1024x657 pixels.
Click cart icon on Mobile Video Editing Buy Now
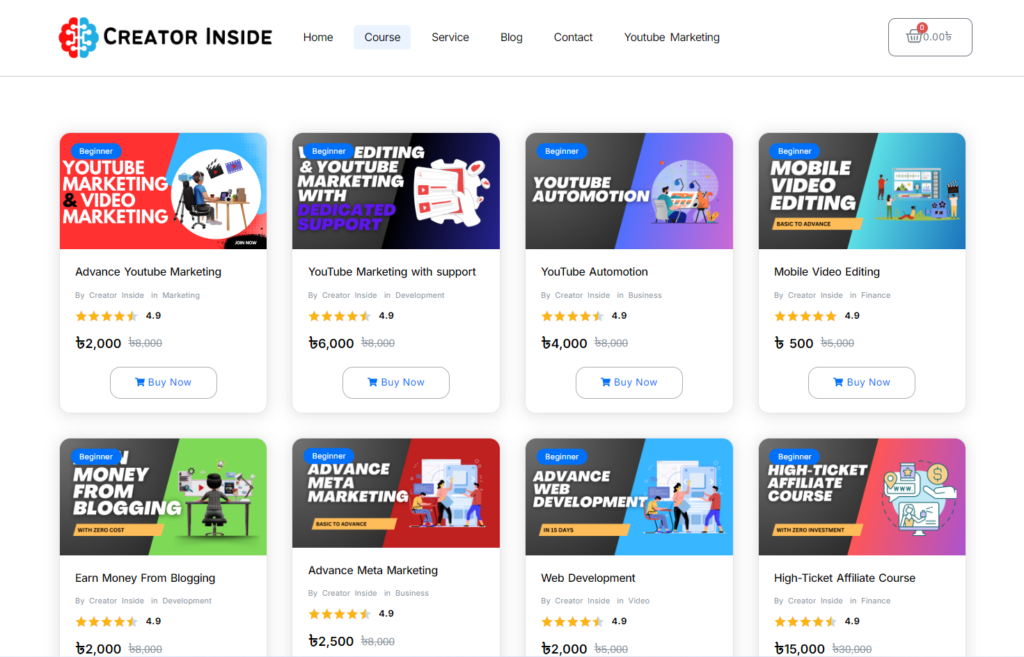pos(839,382)
